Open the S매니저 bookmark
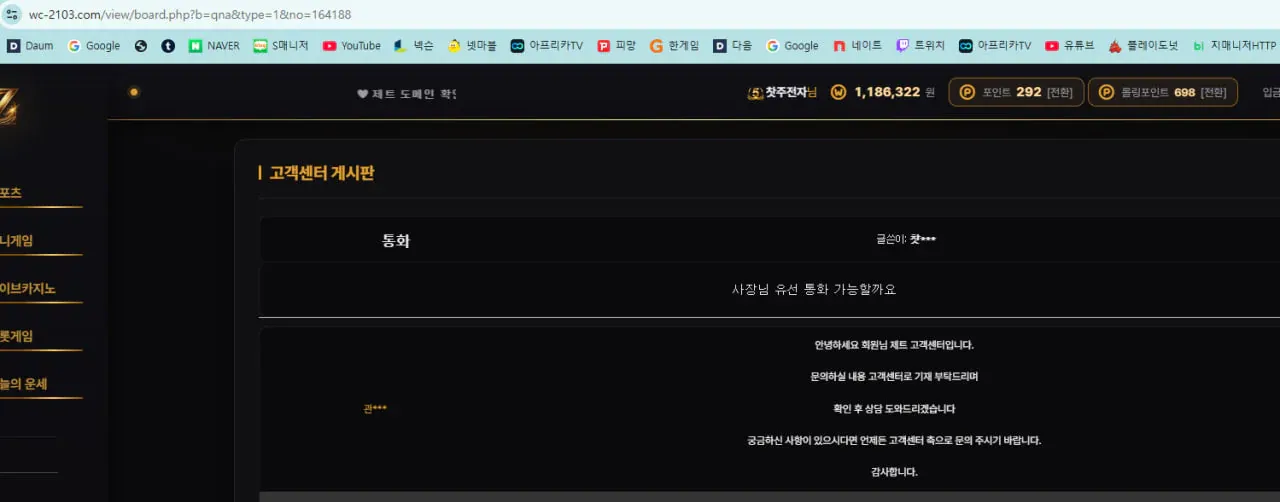This screenshot has width=1280, height=502. click(x=280, y=46)
